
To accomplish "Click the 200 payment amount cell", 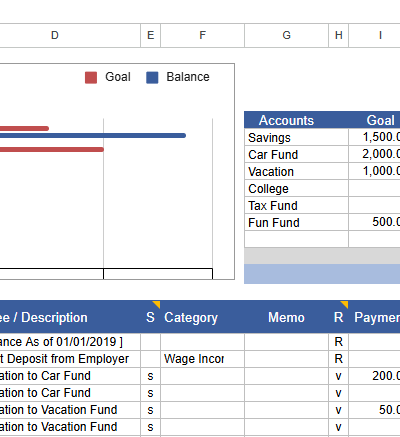I will click(x=375, y=376).
